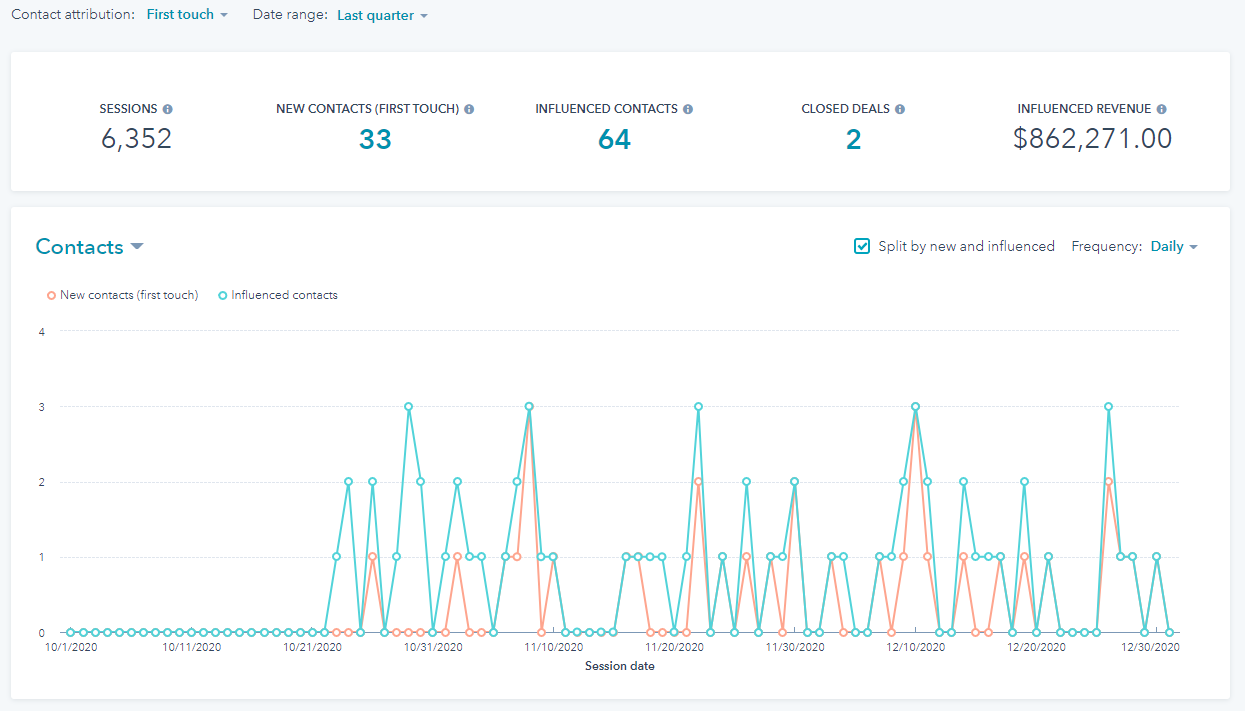Click the Contact attribution label
1245x711 pixels.
point(73,15)
